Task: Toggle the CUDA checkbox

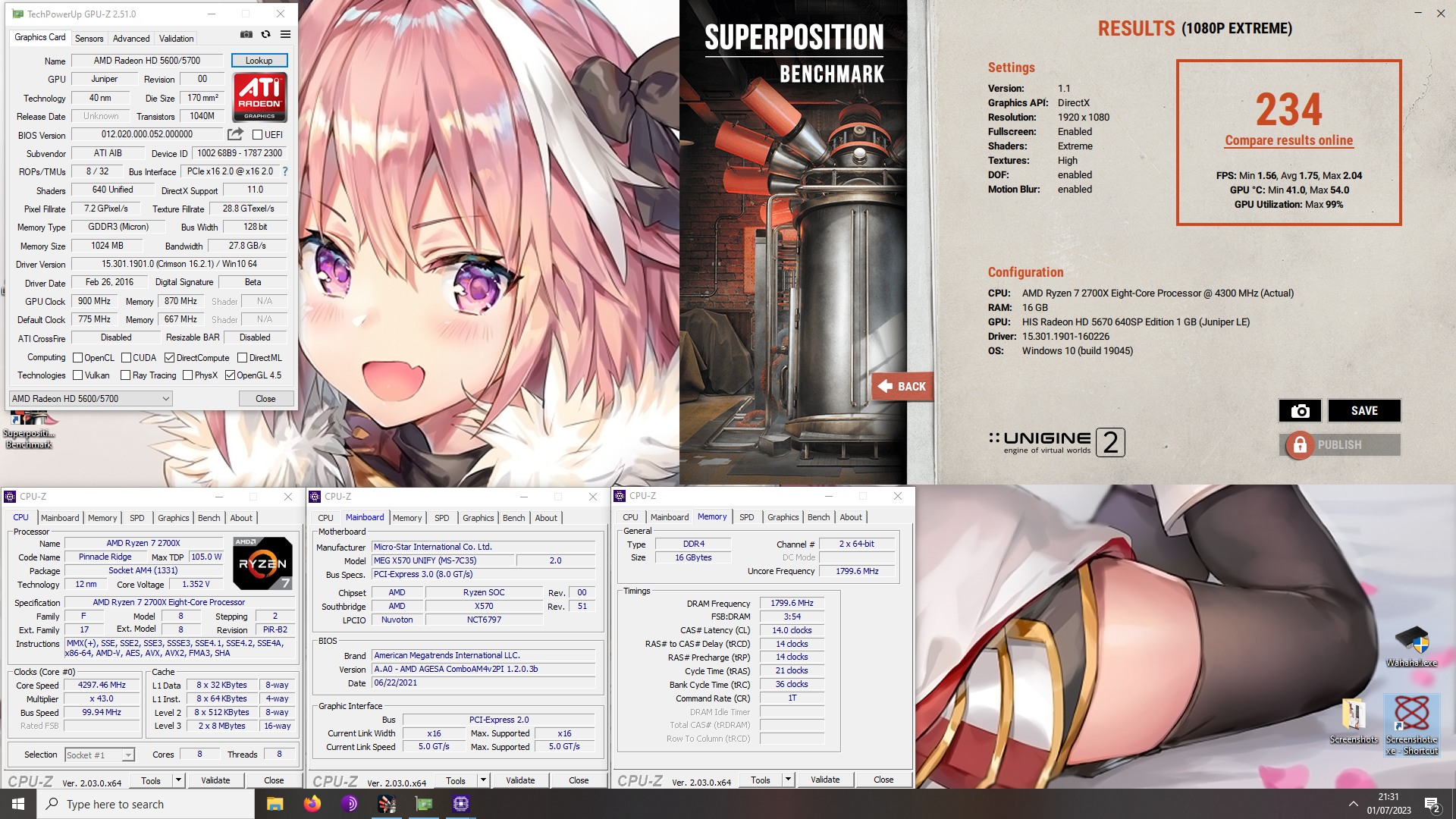Action: [126, 358]
